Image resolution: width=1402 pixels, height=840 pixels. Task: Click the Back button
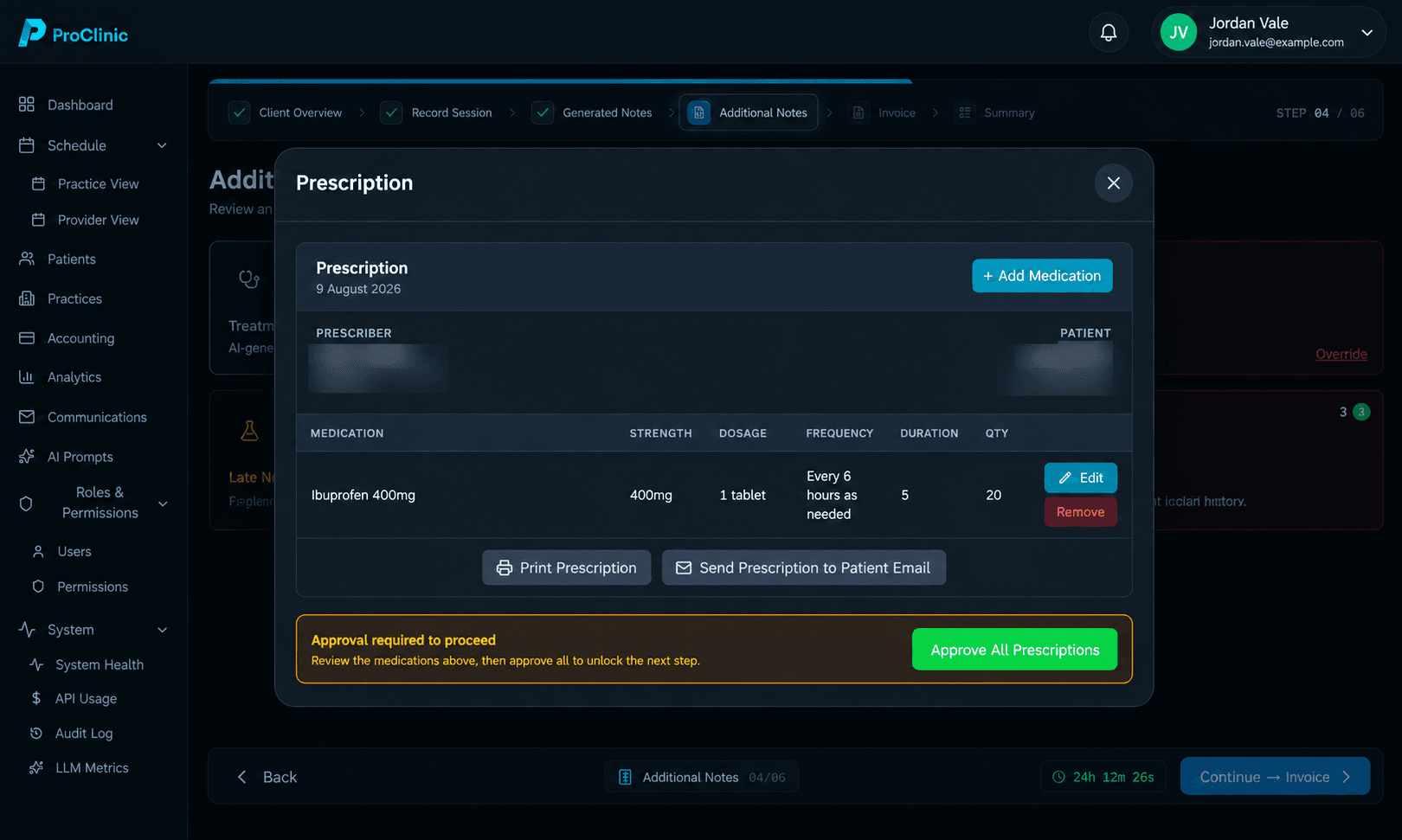[267, 777]
